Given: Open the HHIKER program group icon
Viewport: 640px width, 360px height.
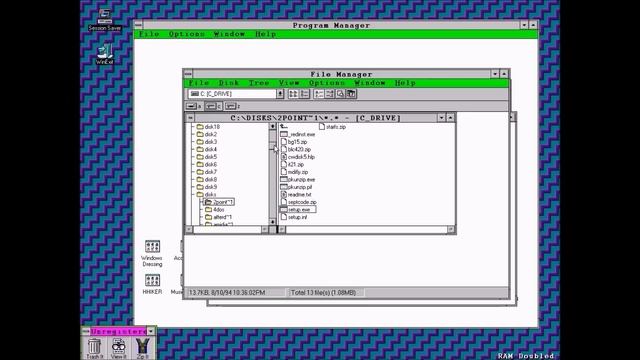Looking at the screenshot, I should [152, 284].
